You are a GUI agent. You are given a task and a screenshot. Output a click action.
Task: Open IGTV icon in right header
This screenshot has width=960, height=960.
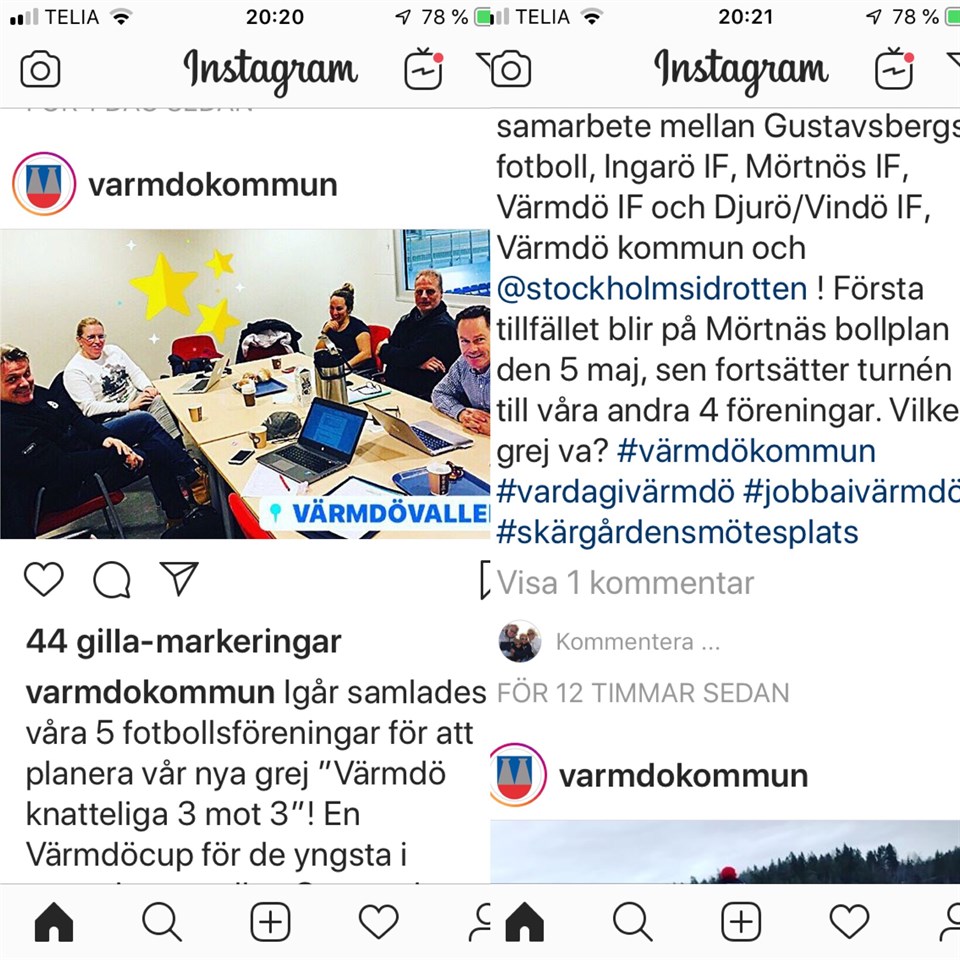click(x=894, y=69)
